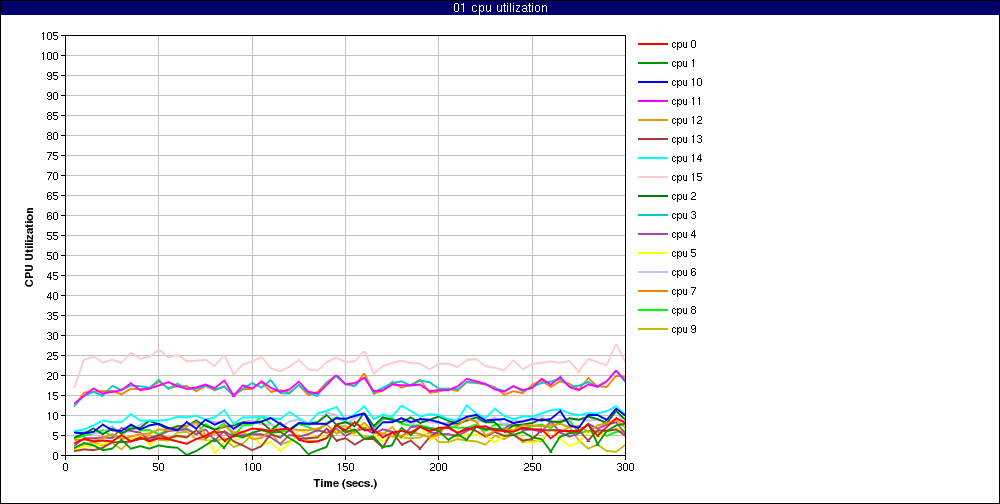
Task: Select the cpu 14 legend label
Action: tap(686, 158)
